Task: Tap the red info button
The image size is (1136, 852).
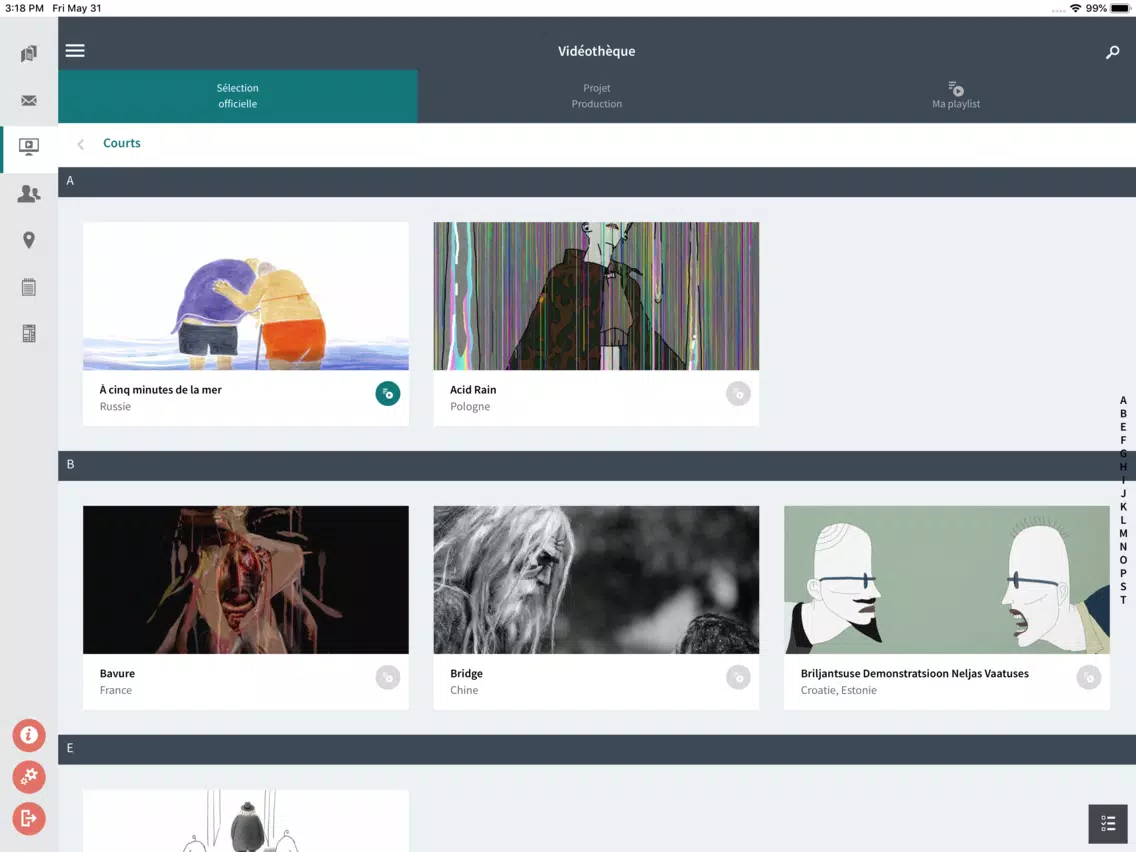Action: pyautogui.click(x=29, y=735)
